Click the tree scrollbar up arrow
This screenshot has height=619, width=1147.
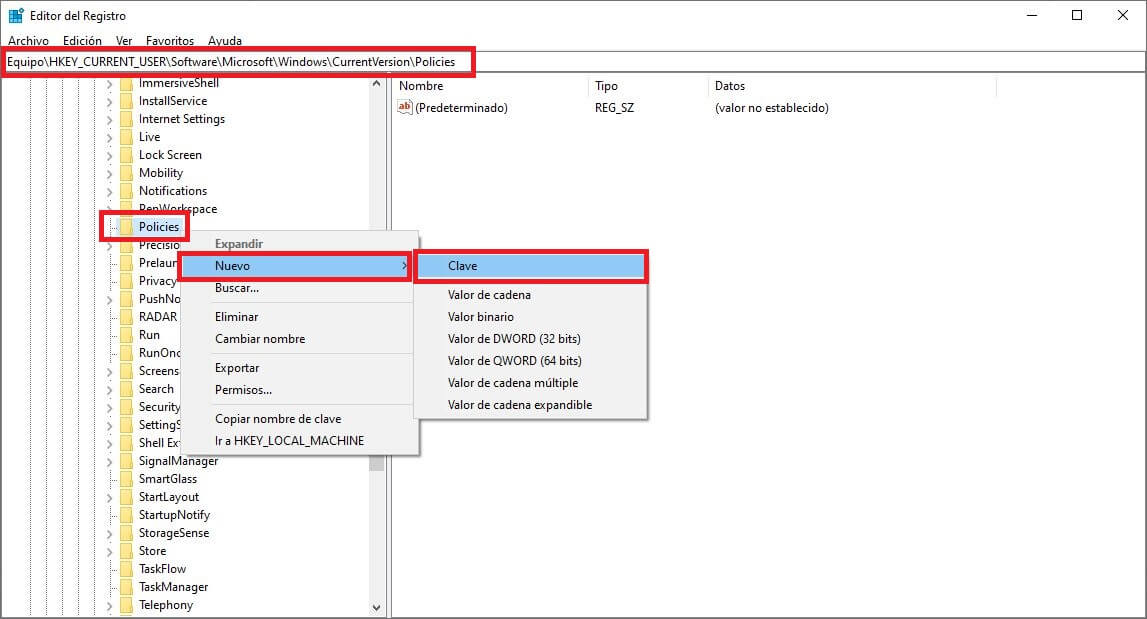point(377,83)
